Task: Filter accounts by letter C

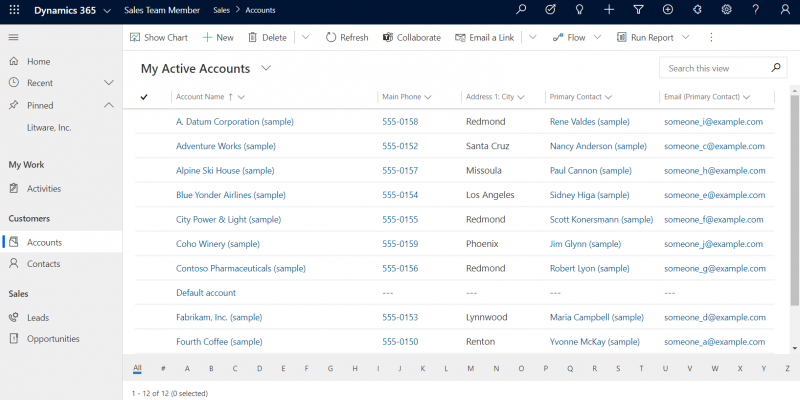Action: pos(235,368)
